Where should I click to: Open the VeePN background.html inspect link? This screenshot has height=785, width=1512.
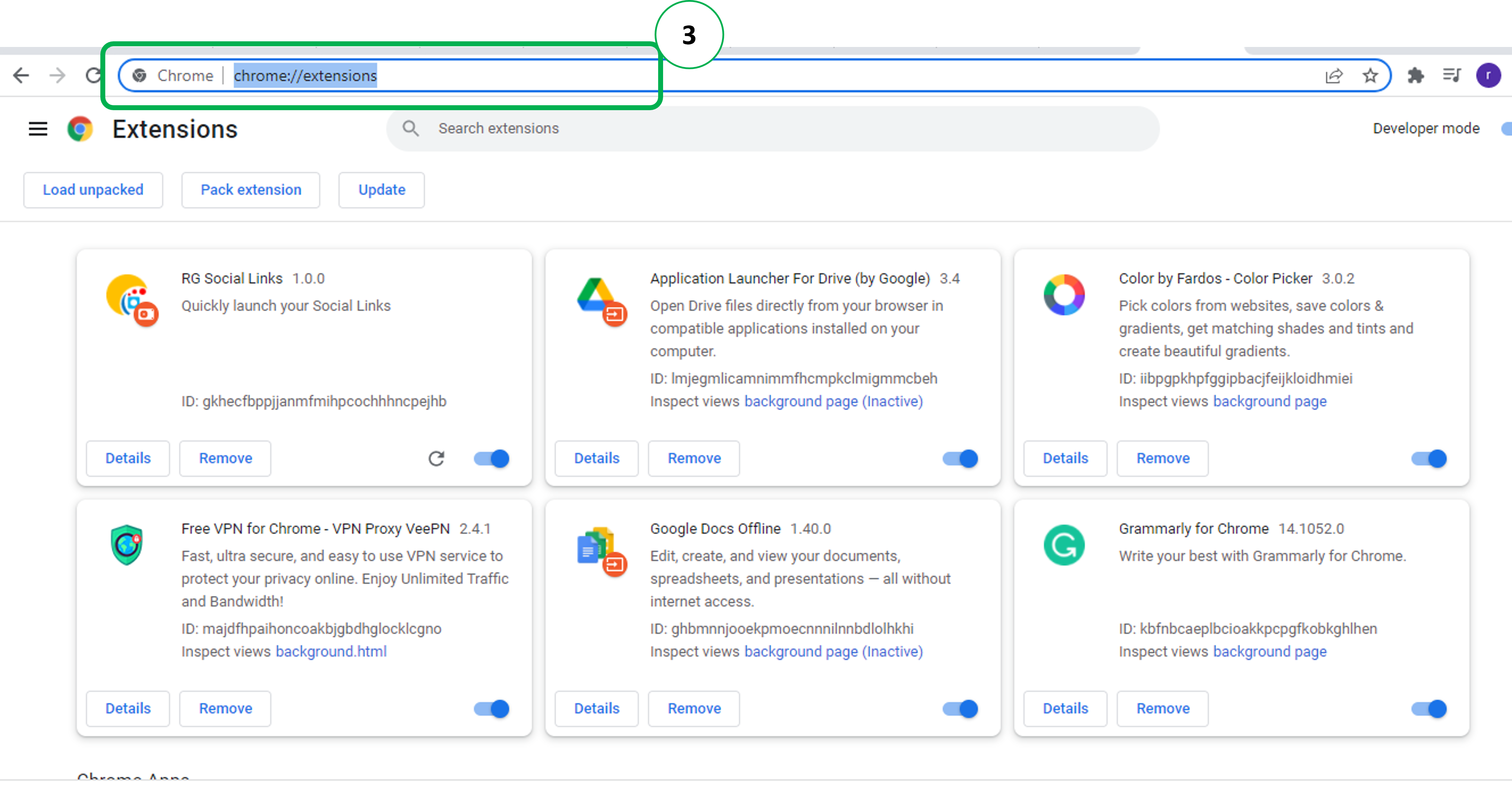[x=331, y=651]
